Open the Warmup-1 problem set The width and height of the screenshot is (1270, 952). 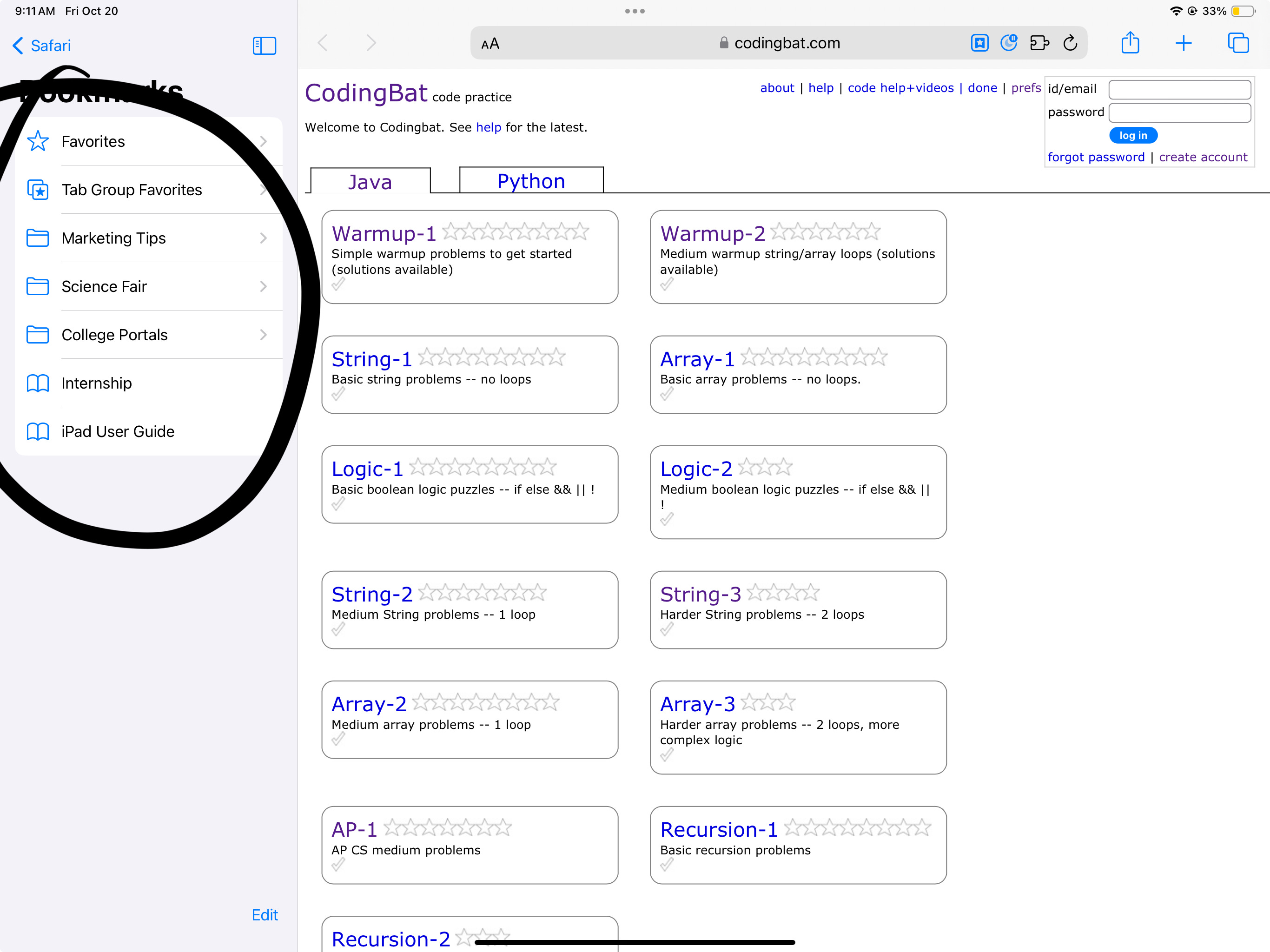pos(384,234)
